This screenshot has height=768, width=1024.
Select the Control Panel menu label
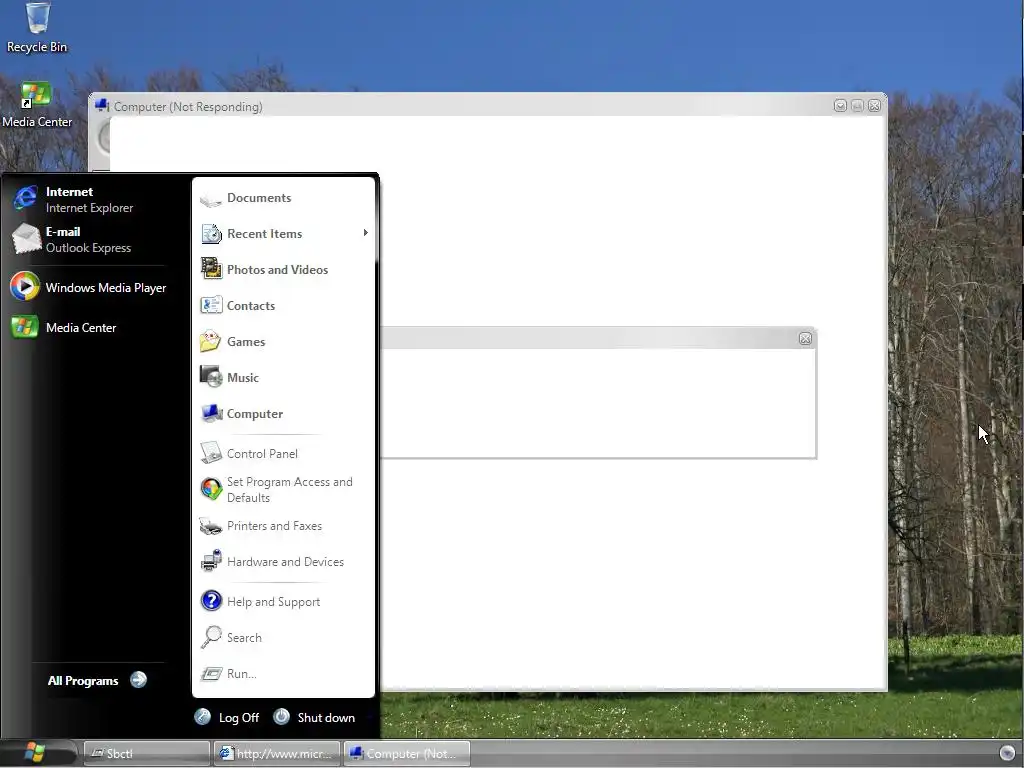pos(262,453)
